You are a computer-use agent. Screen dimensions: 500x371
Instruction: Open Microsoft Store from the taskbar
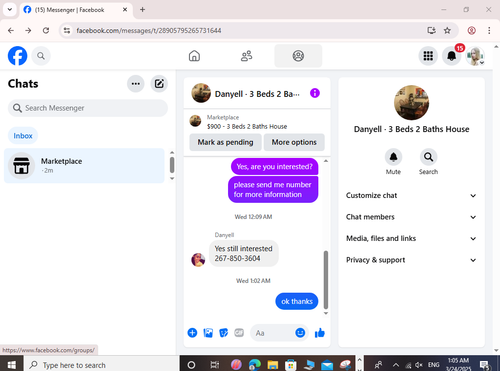click(x=291, y=365)
